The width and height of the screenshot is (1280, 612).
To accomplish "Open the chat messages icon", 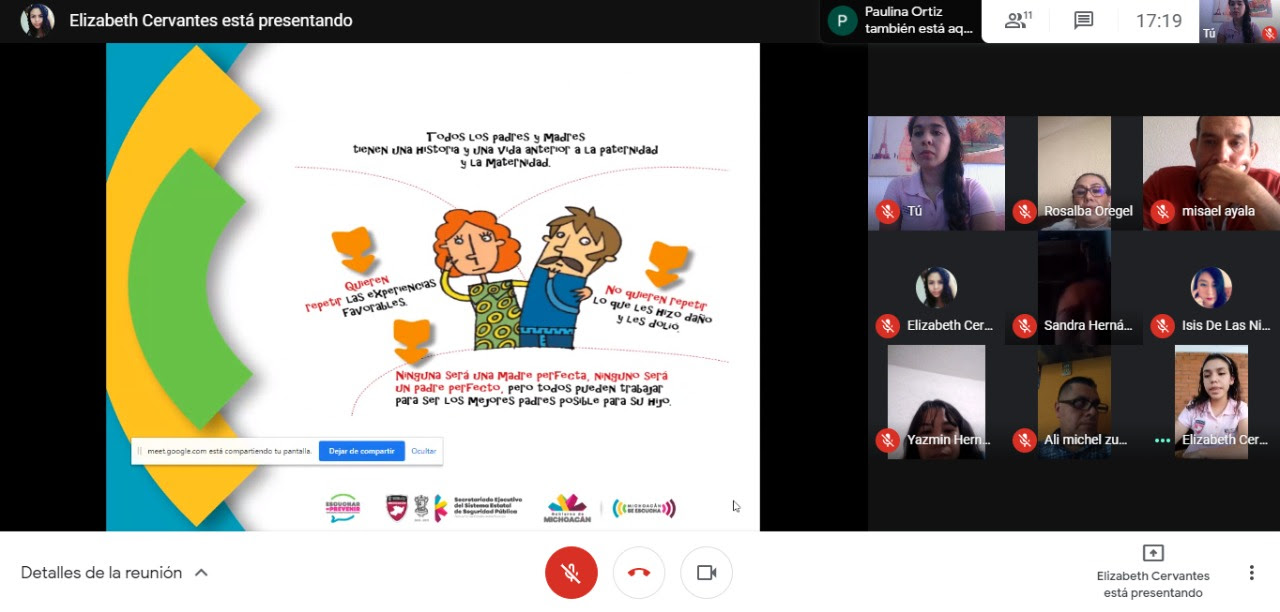I will pos(1083,21).
